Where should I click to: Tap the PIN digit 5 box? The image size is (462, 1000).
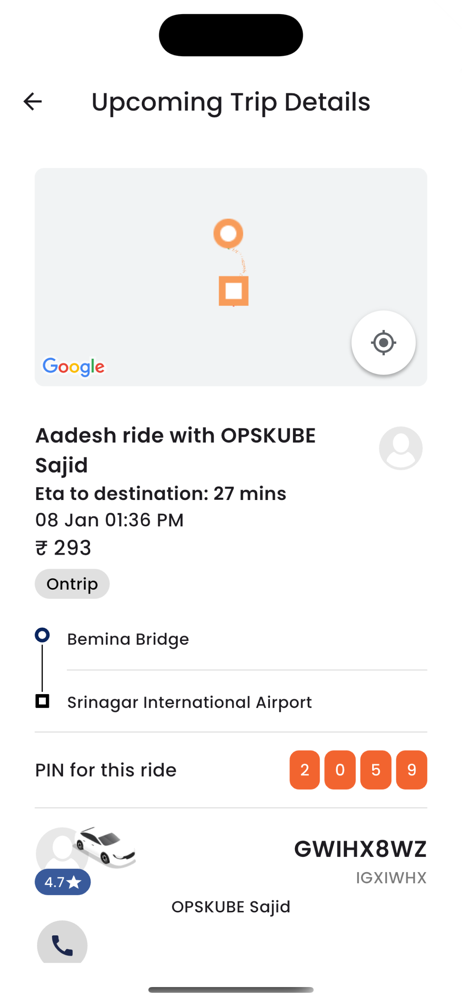[376, 770]
